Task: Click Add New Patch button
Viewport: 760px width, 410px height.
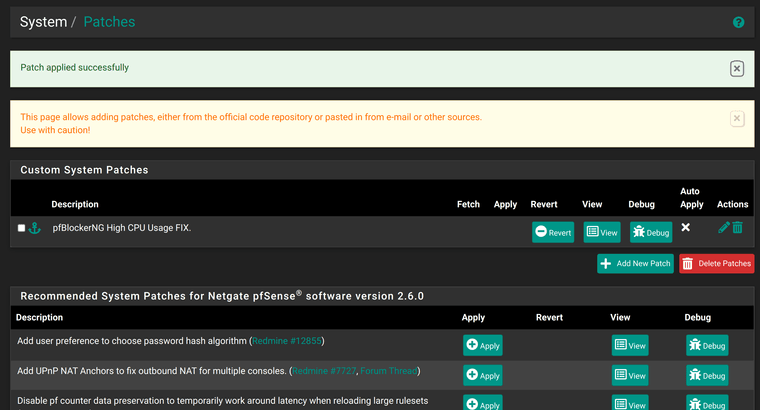Action: click(x=635, y=264)
